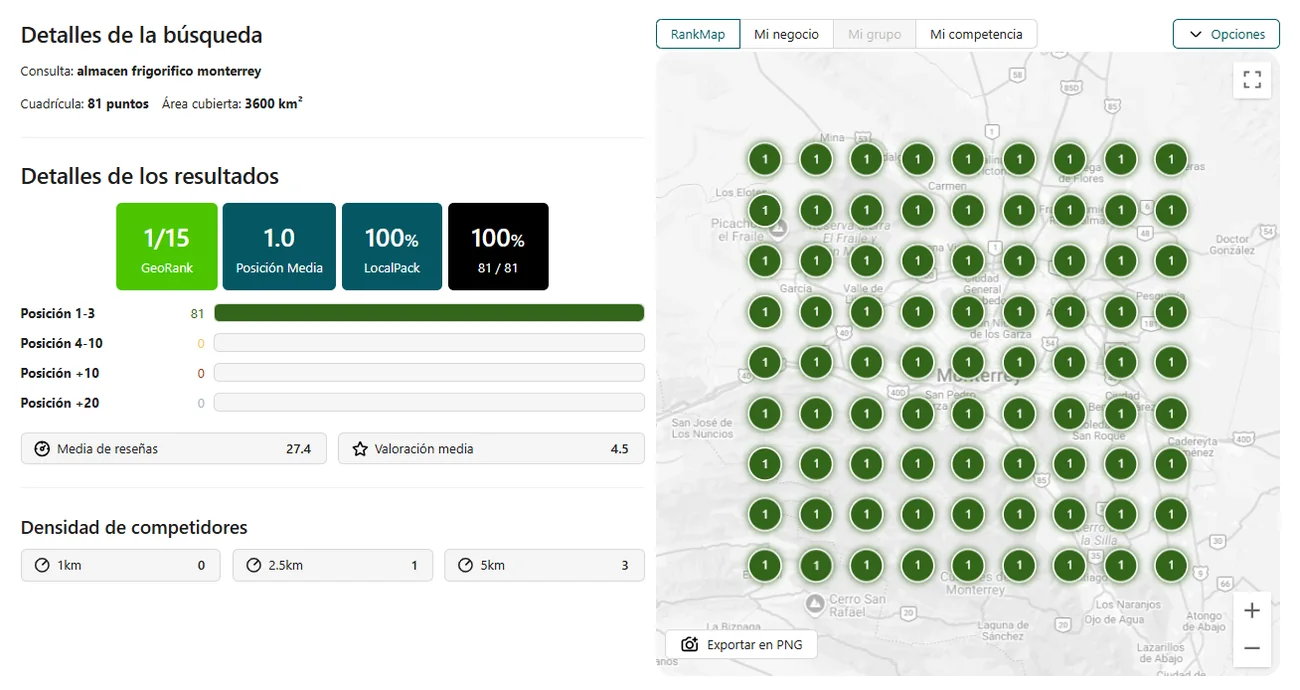Switch to the Mi competencia tab
1300x690 pixels.
(976, 34)
